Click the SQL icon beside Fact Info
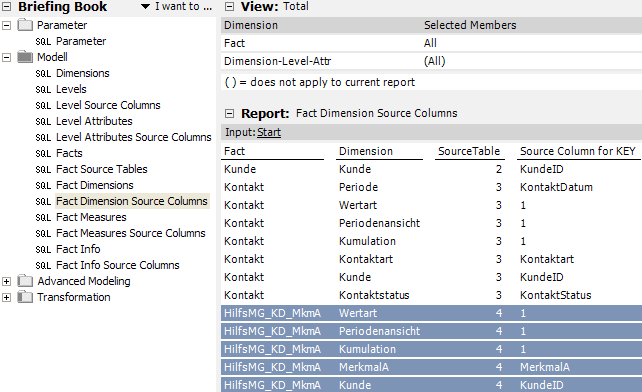 tap(43, 249)
